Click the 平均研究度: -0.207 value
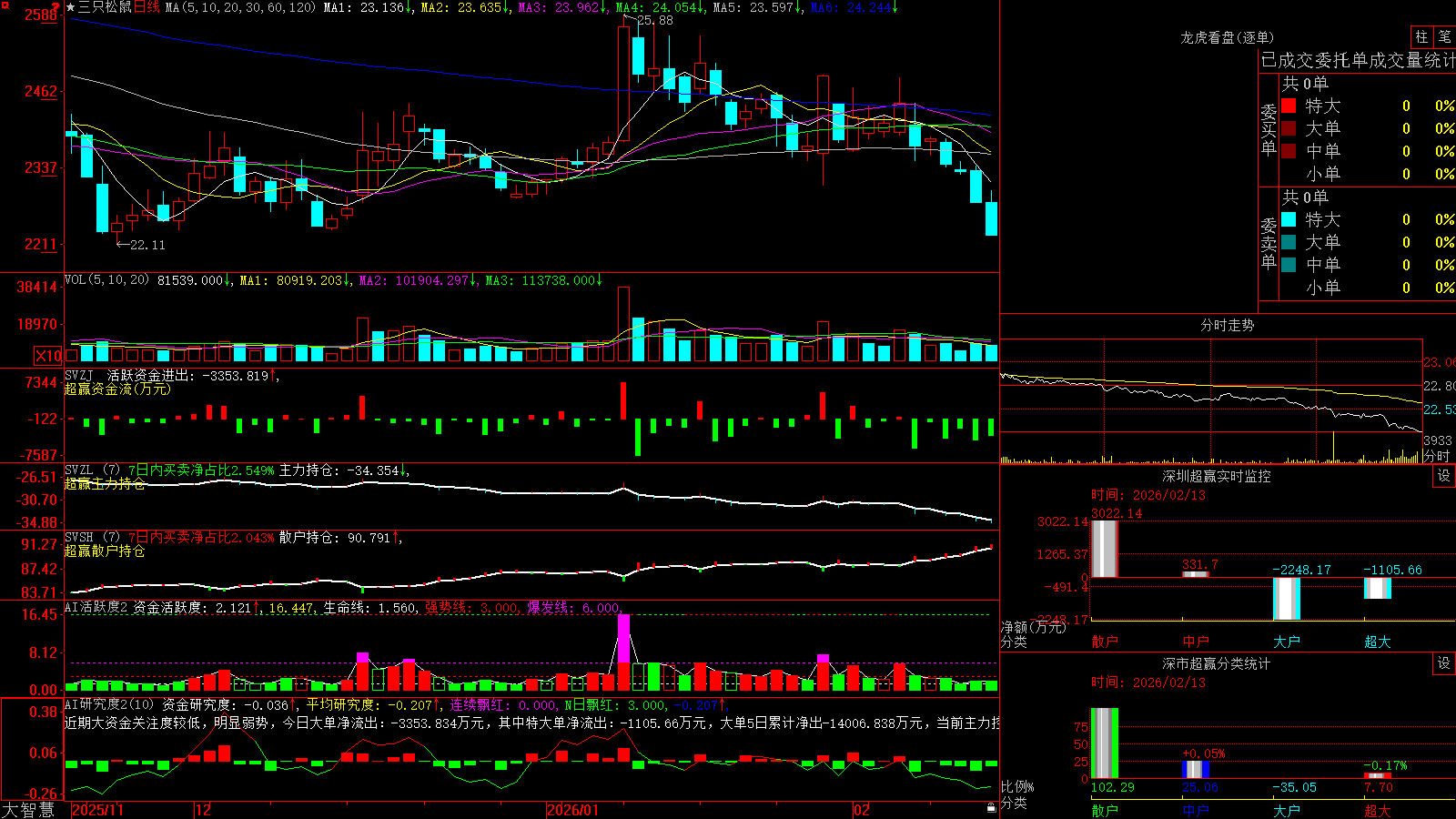1456x819 pixels. [x=373, y=704]
